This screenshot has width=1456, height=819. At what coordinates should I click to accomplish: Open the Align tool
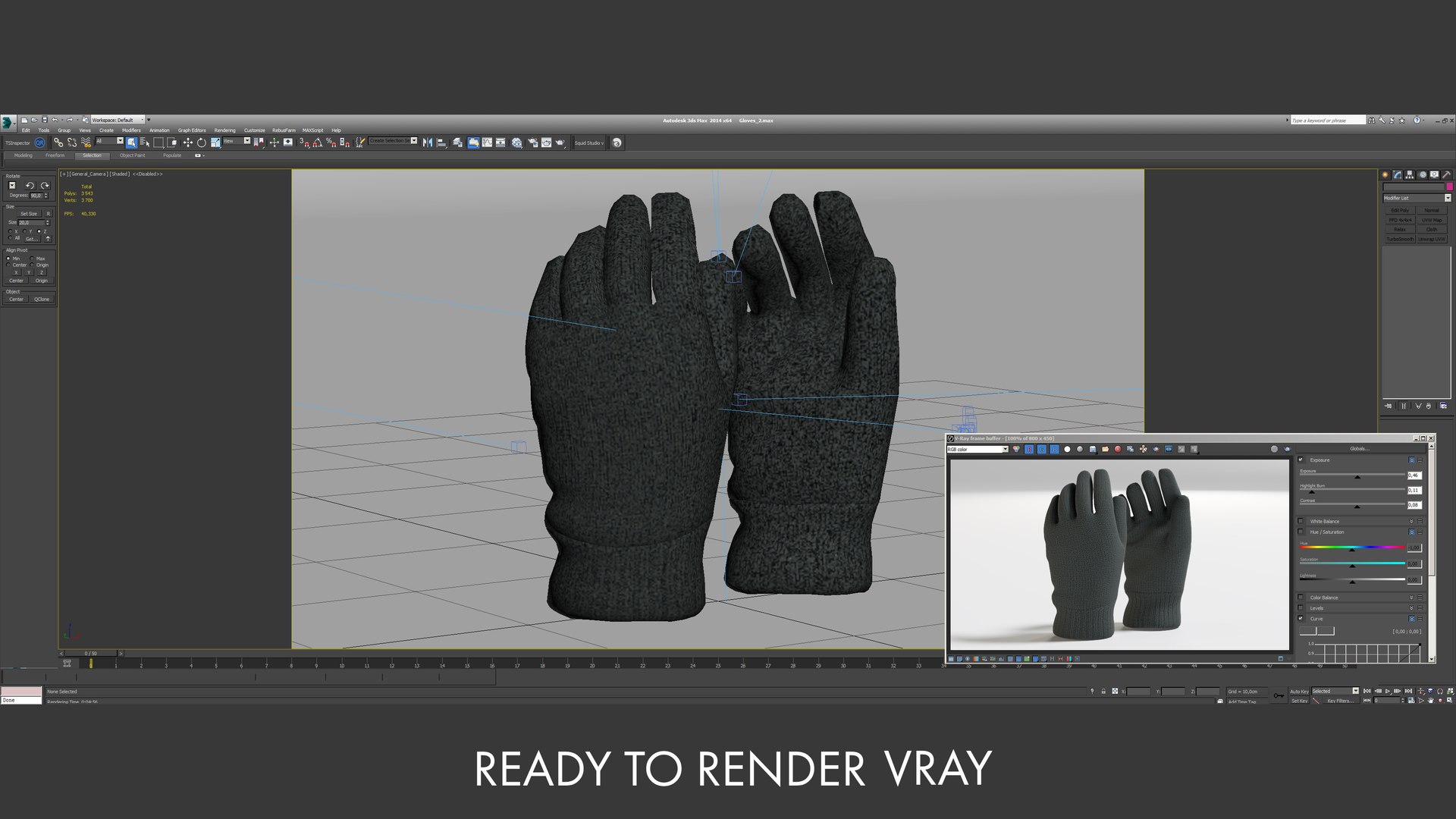pos(441,143)
